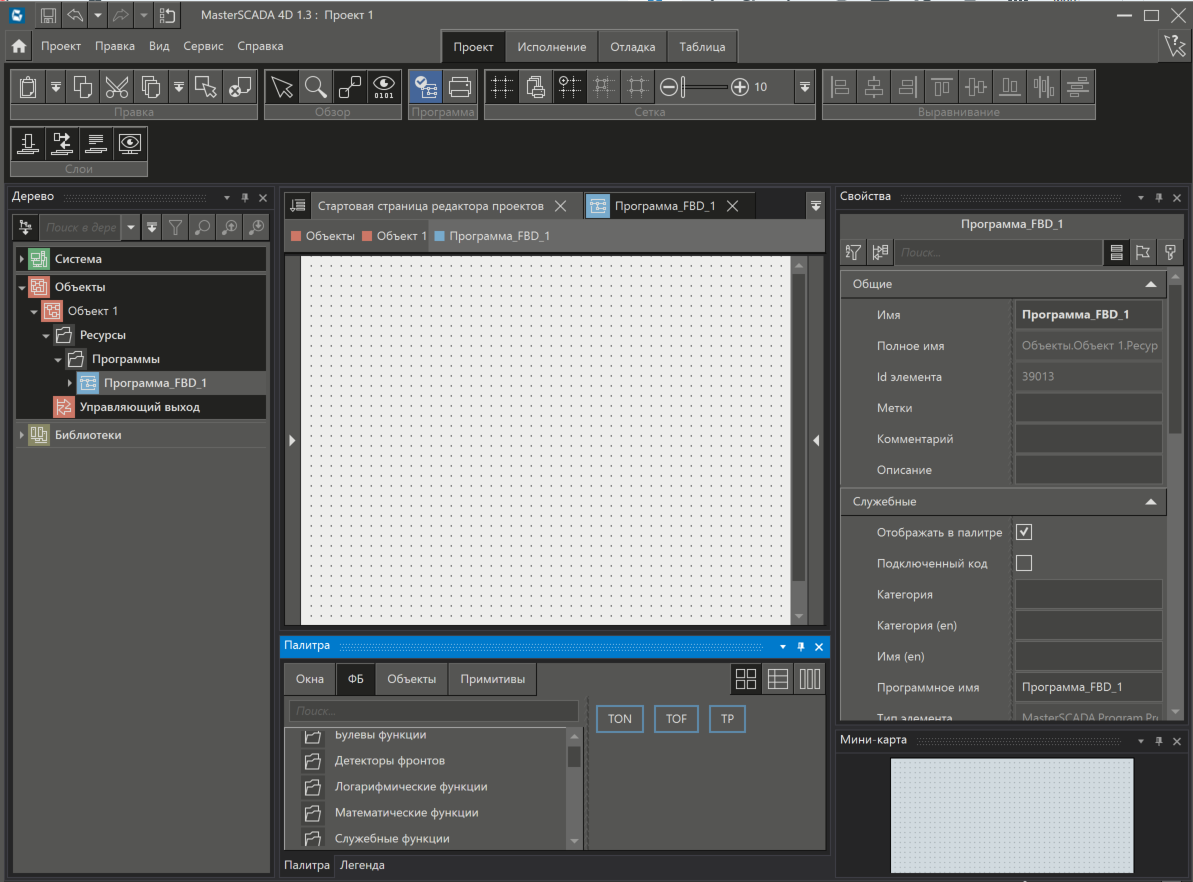Switch to the Отладка ribbon tab
Image resolution: width=1193 pixels, height=882 pixels.
632,47
